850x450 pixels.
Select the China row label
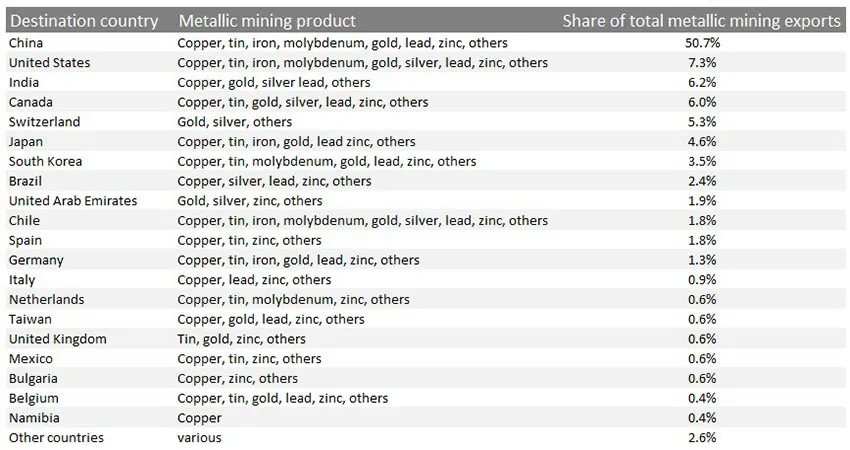(26, 43)
